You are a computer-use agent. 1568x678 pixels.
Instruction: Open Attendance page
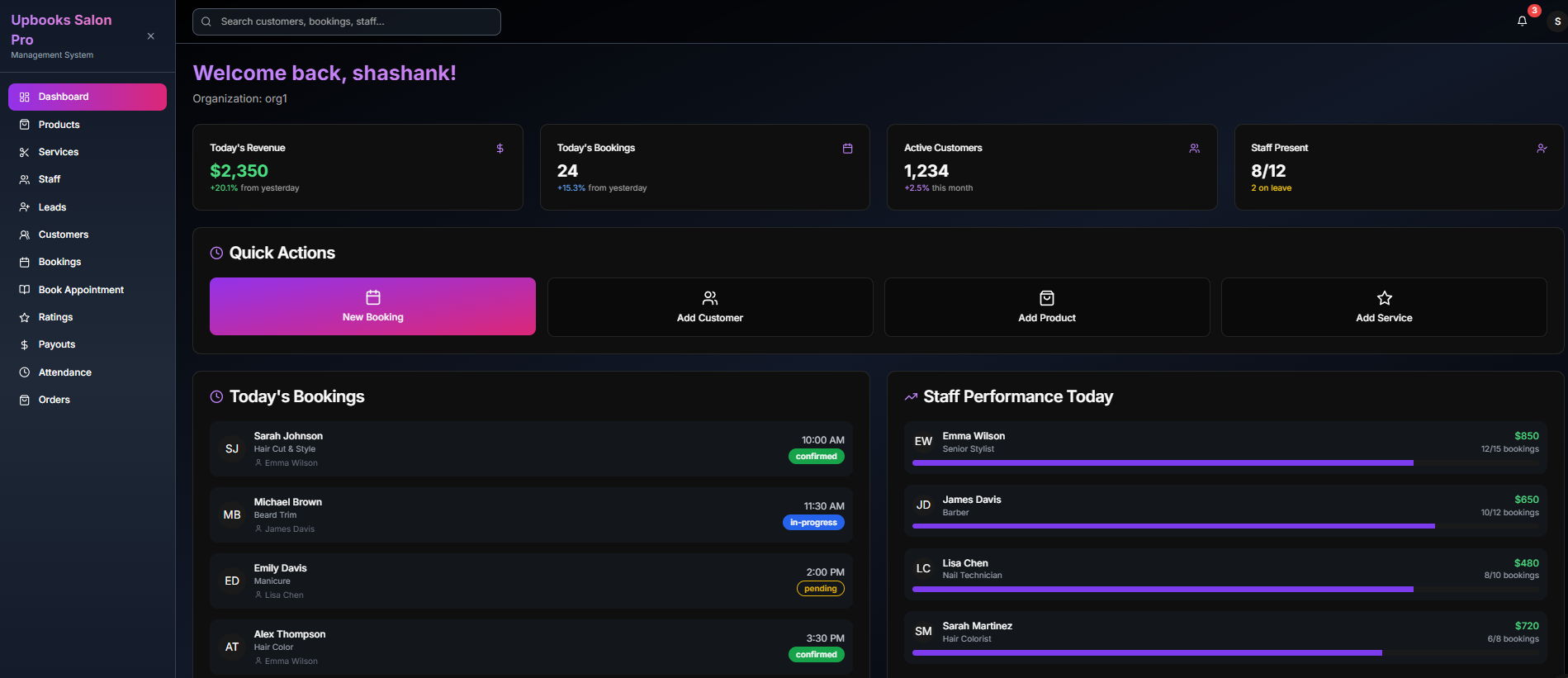click(88, 372)
